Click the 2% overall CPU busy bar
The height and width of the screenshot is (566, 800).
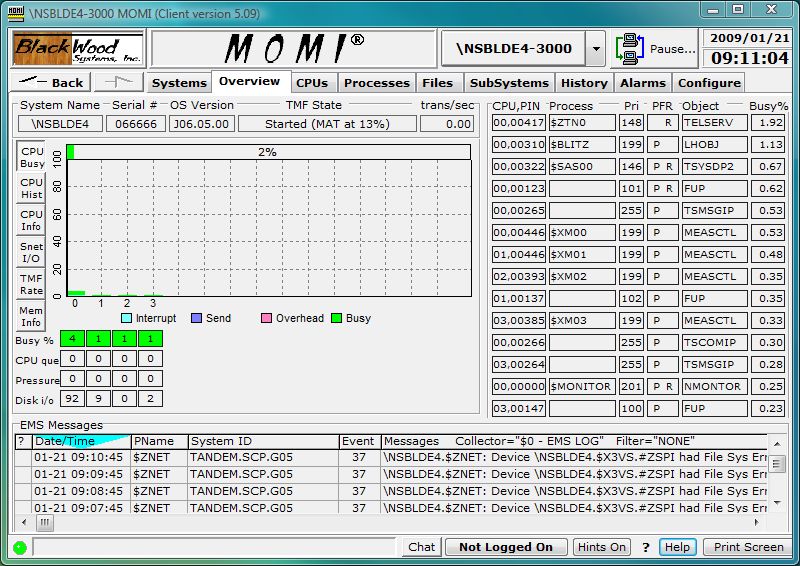[268, 152]
